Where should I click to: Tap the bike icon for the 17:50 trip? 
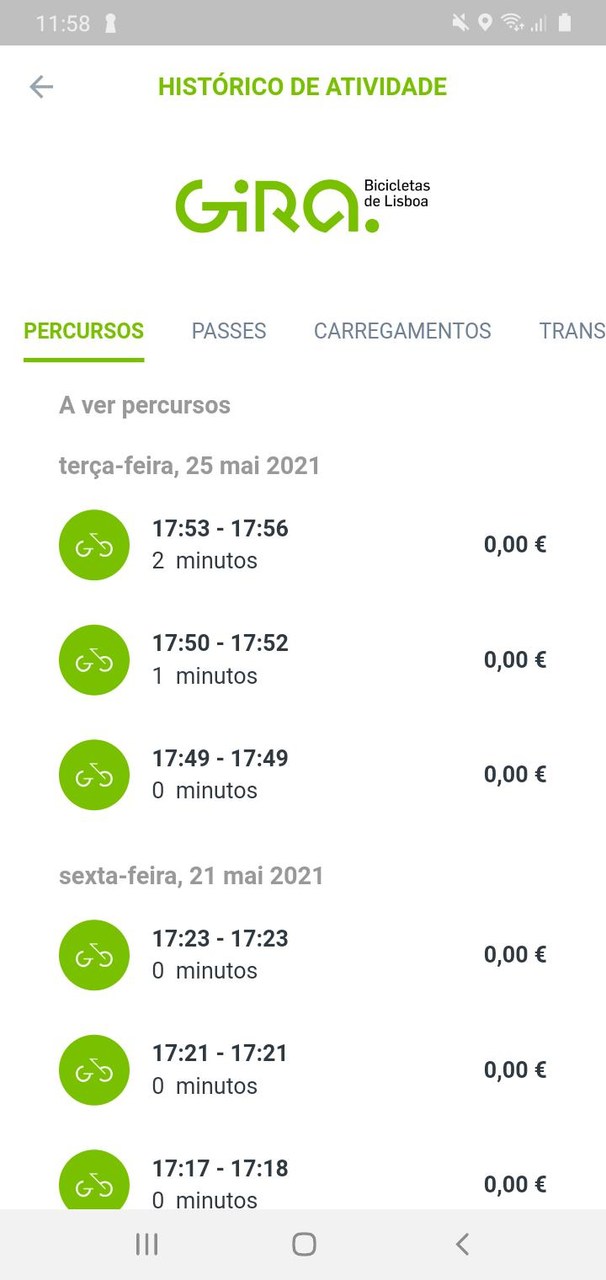(94, 659)
